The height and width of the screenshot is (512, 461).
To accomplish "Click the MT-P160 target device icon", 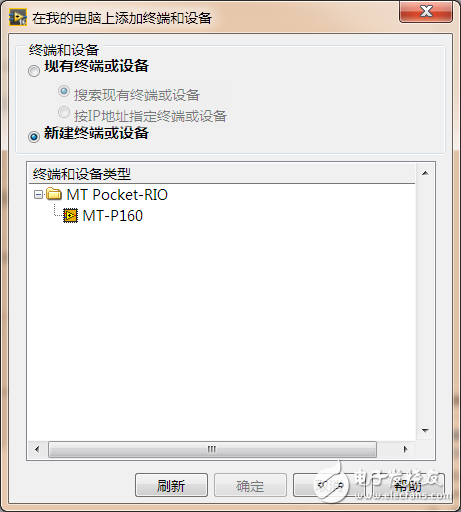I will pyautogui.click(x=70, y=216).
